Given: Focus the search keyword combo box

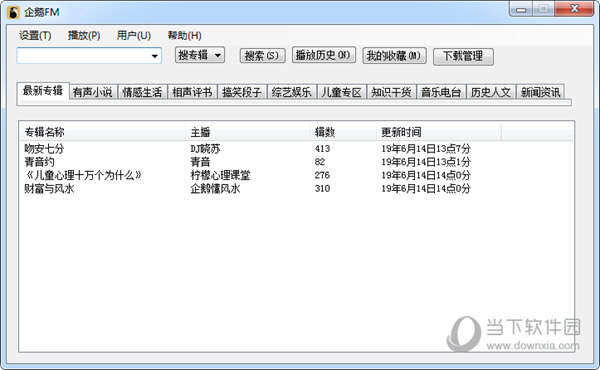Looking at the screenshot, I should tap(89, 56).
